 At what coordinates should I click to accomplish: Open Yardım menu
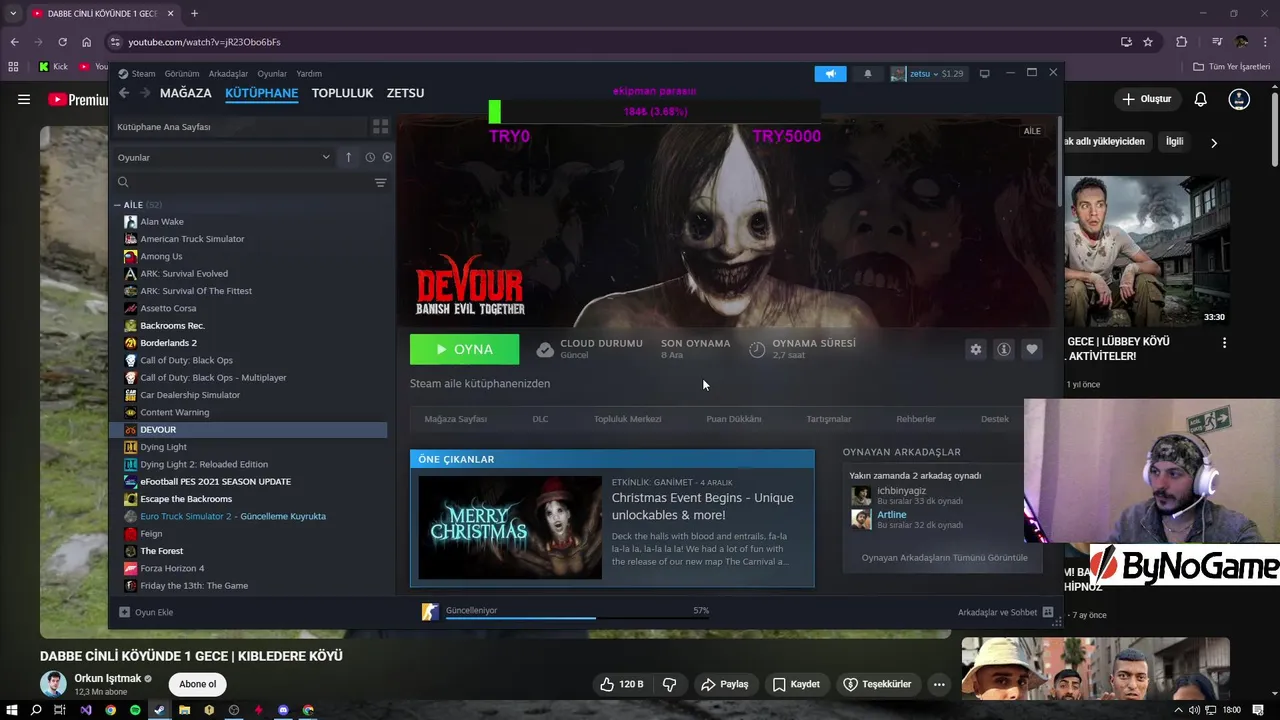click(309, 73)
